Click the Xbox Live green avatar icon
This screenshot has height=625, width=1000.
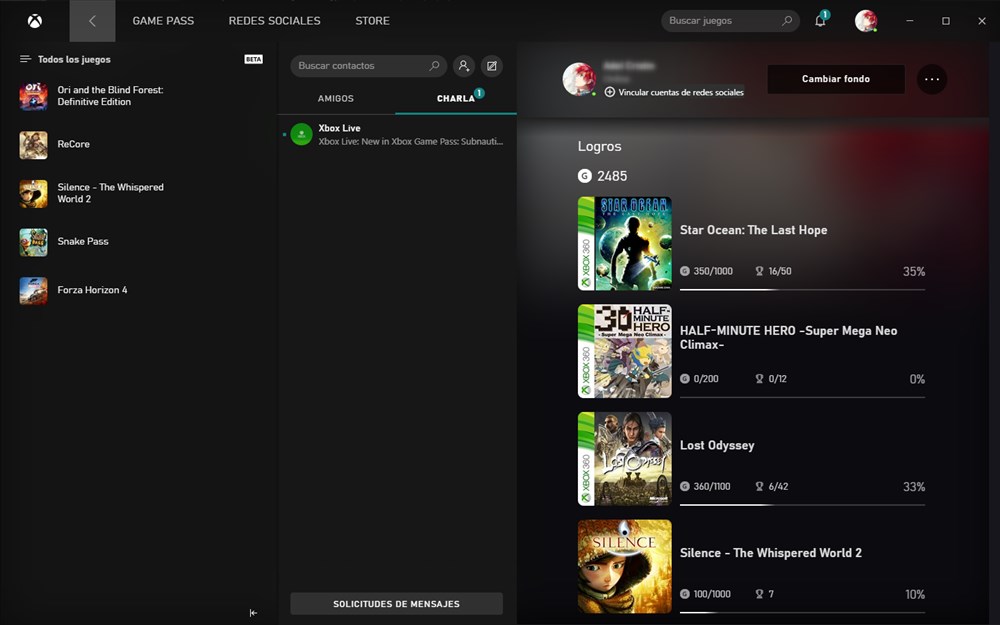(301, 135)
